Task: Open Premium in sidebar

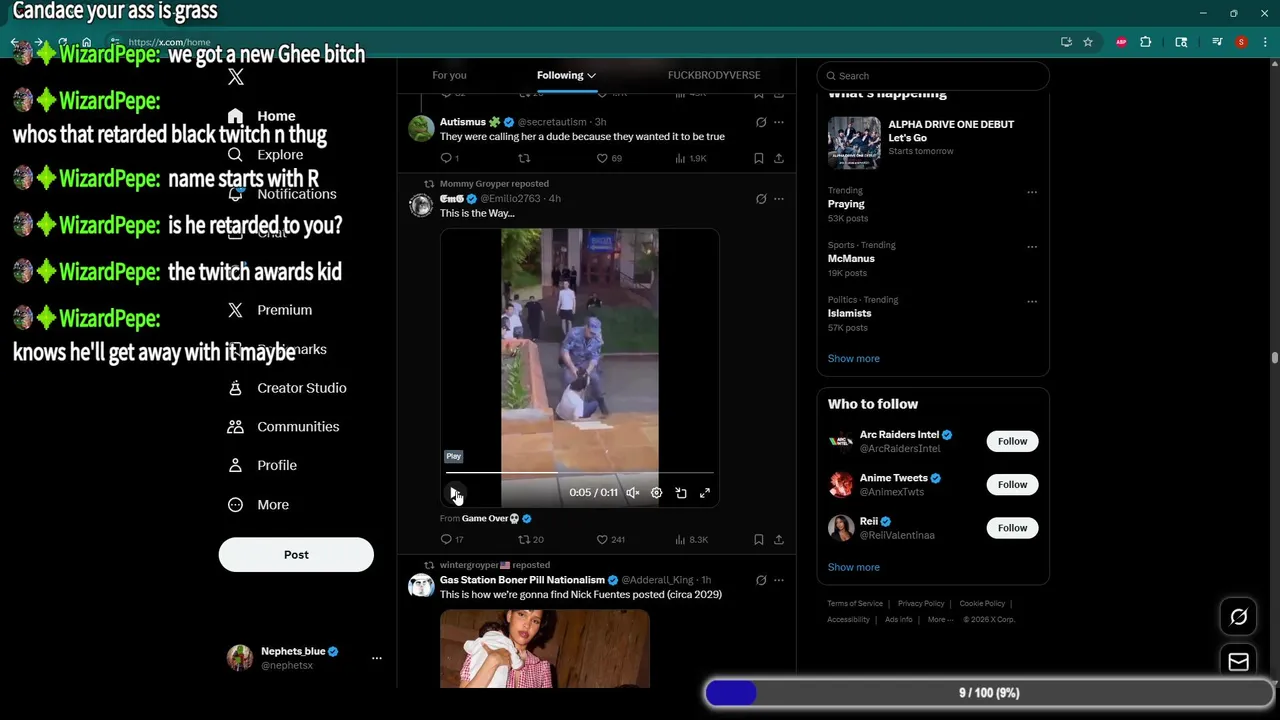Action: pos(270,310)
